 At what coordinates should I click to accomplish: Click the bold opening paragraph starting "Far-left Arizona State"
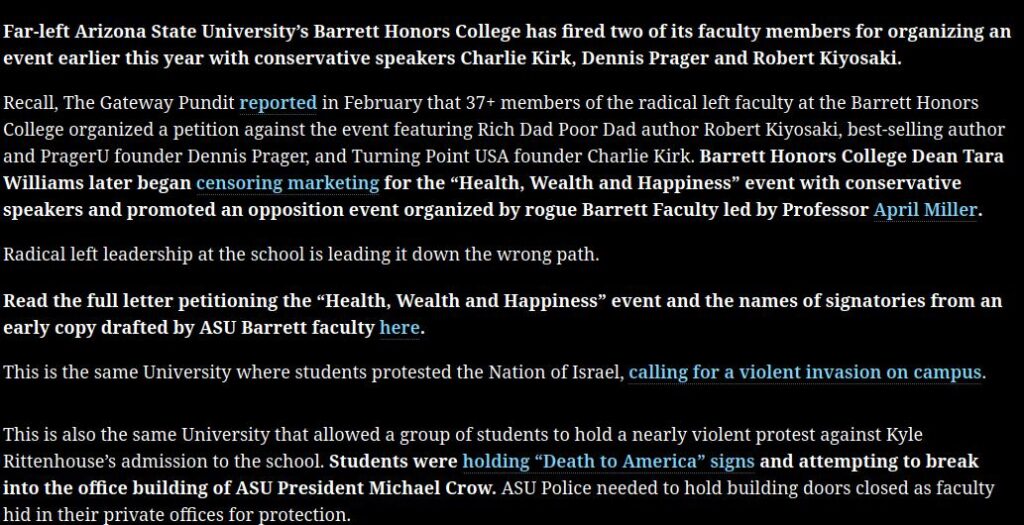[507, 44]
